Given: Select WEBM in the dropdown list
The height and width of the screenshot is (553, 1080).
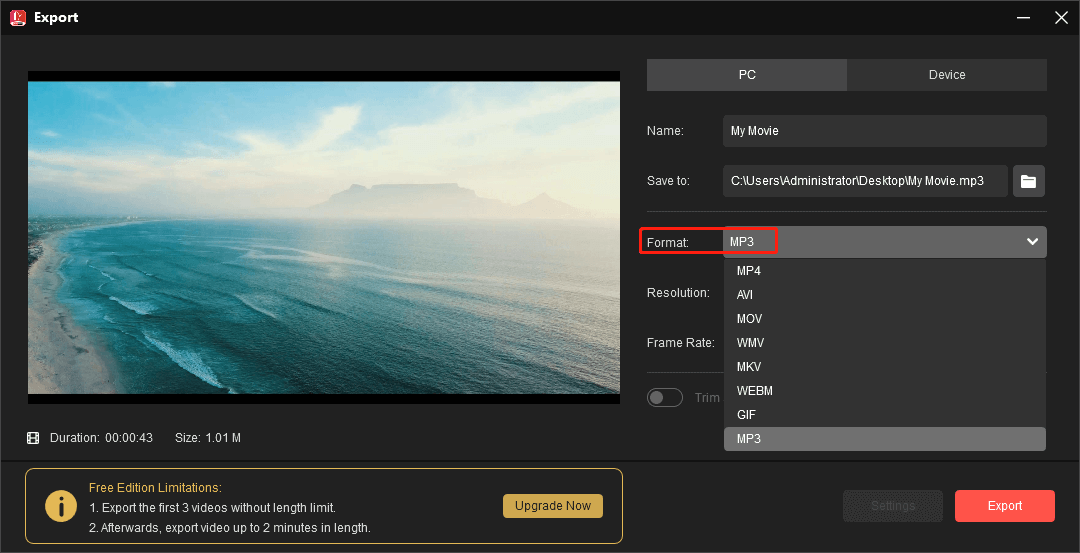Looking at the screenshot, I should click(885, 391).
